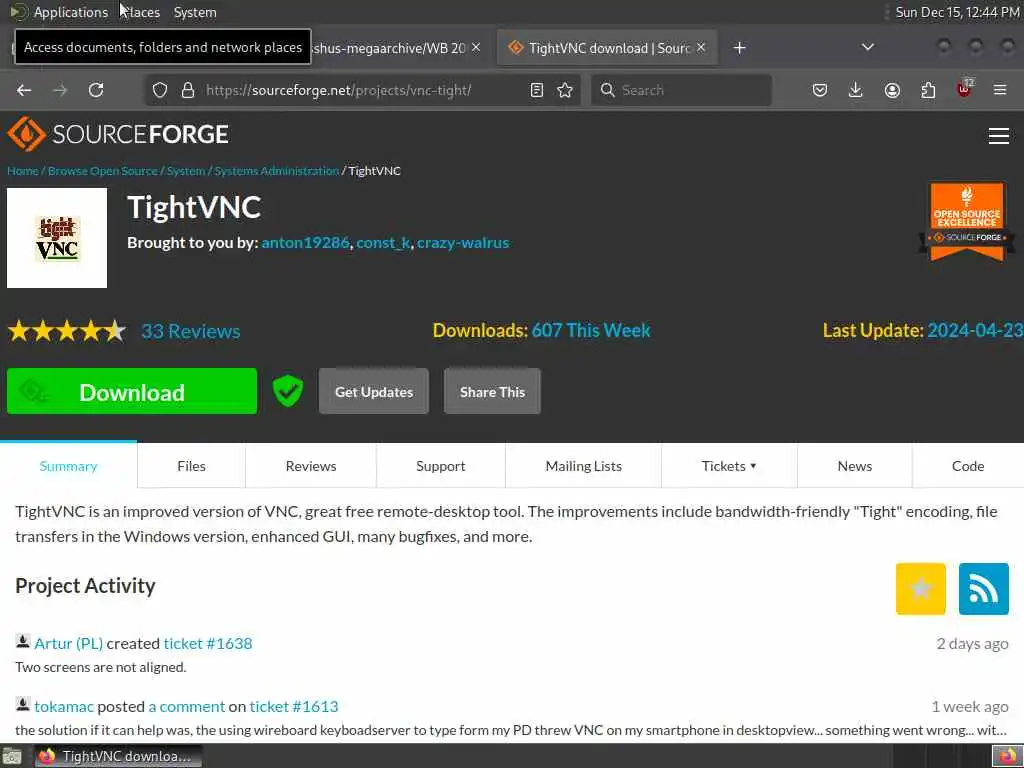This screenshot has height=768, width=1024.
Task: Open the SourceForge site hamburger menu
Action: click(999, 135)
